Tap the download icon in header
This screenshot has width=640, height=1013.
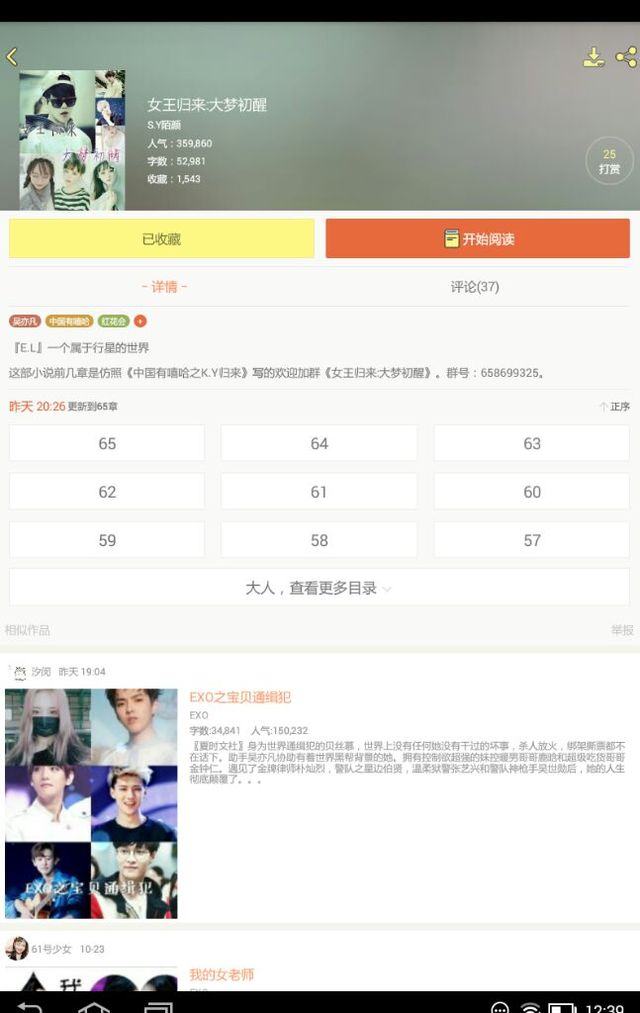coord(594,57)
